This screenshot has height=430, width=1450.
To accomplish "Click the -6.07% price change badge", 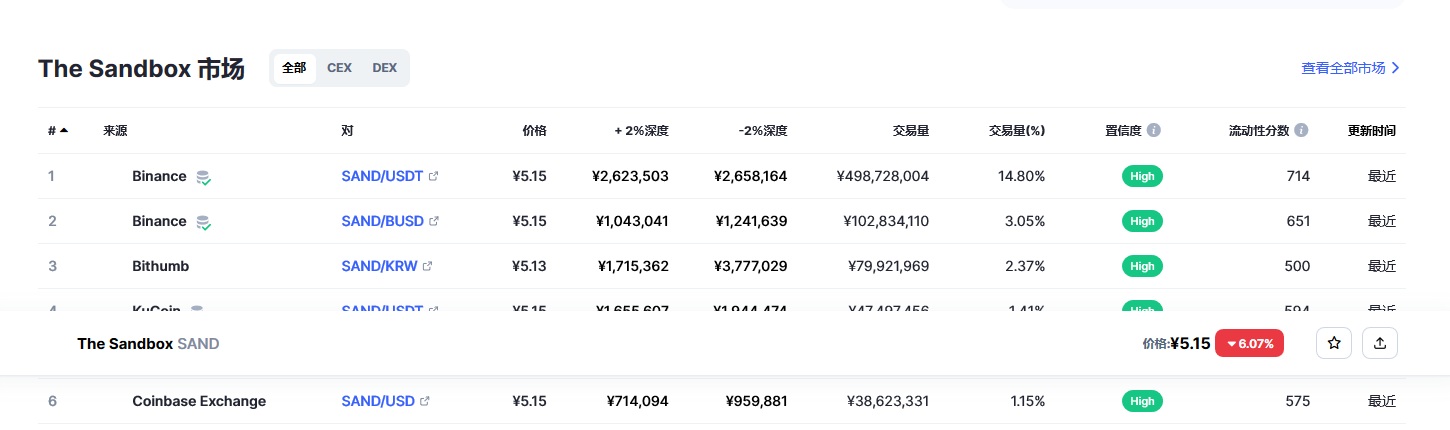I will (x=1249, y=343).
